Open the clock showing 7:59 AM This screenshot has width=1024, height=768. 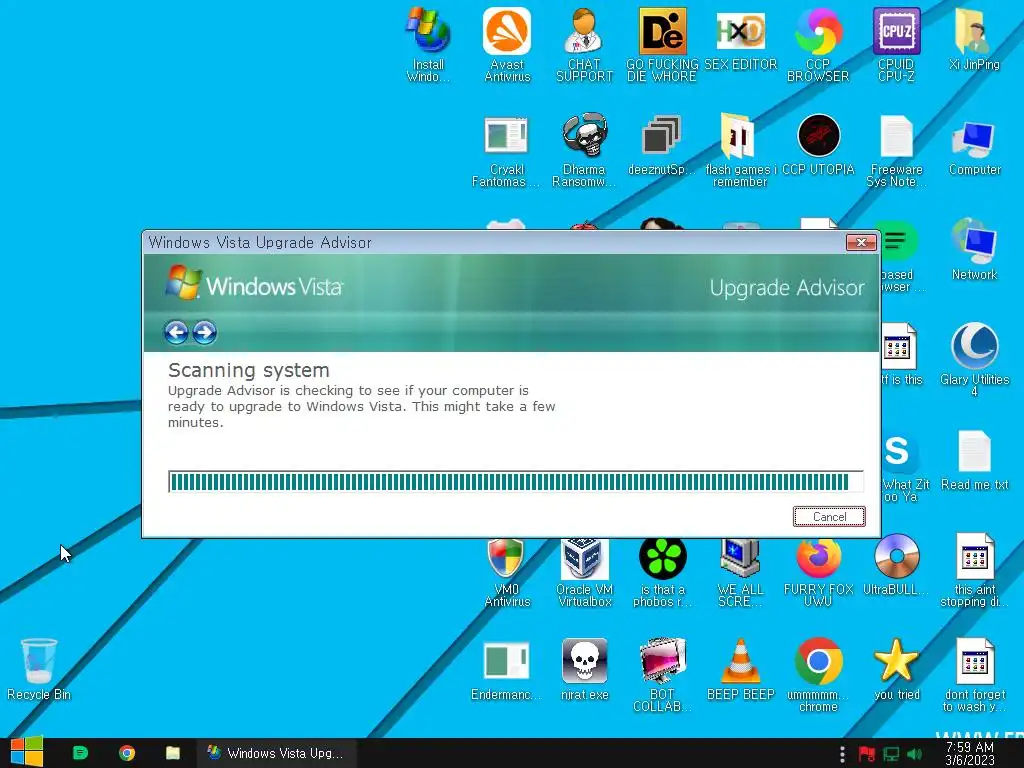pyautogui.click(x=969, y=754)
